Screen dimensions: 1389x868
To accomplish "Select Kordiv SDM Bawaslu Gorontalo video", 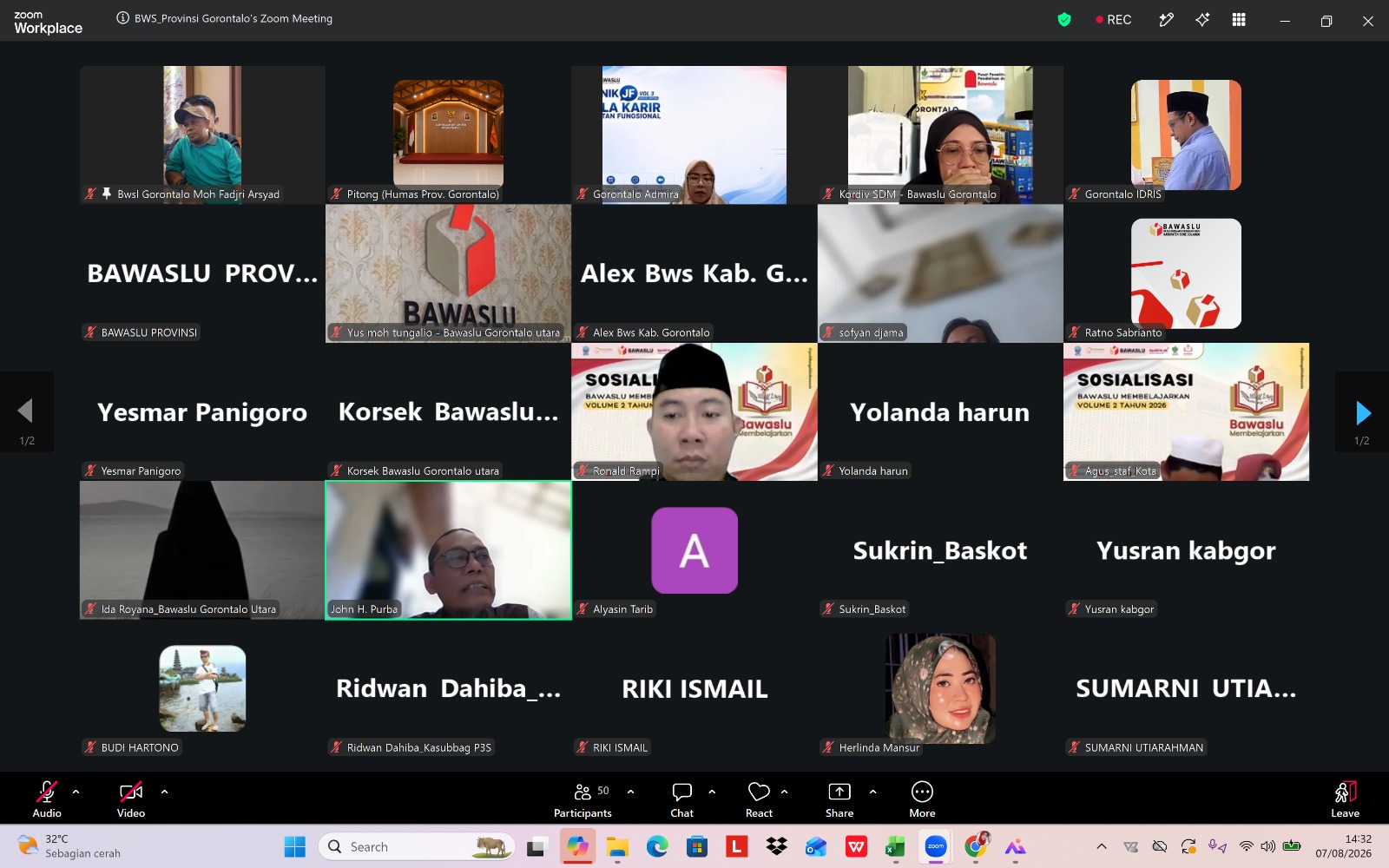I will click(x=940, y=135).
